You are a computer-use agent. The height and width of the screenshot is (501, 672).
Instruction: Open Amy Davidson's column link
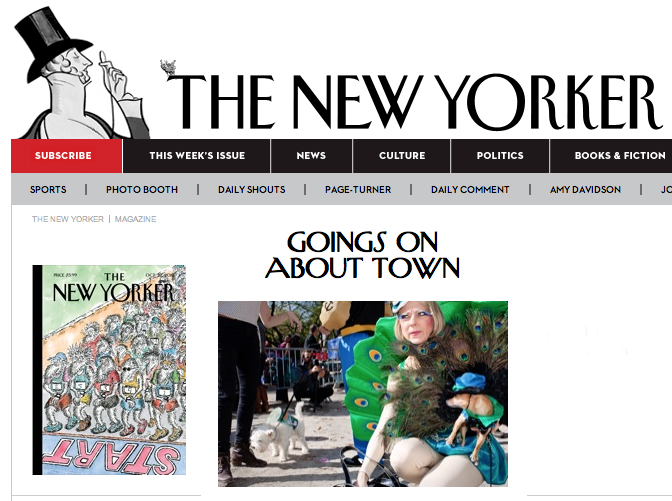tap(585, 189)
